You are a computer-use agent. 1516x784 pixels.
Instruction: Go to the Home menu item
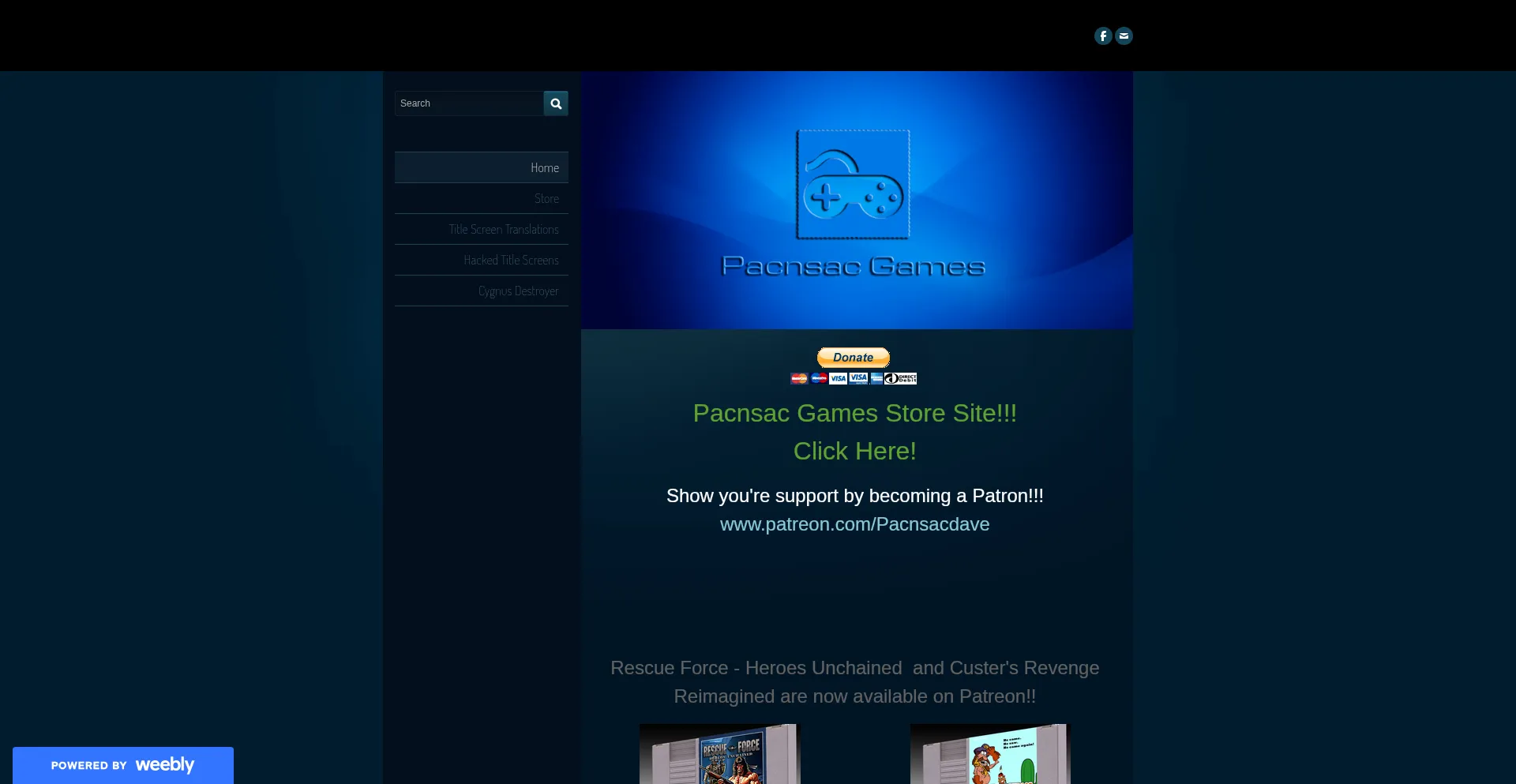click(482, 167)
